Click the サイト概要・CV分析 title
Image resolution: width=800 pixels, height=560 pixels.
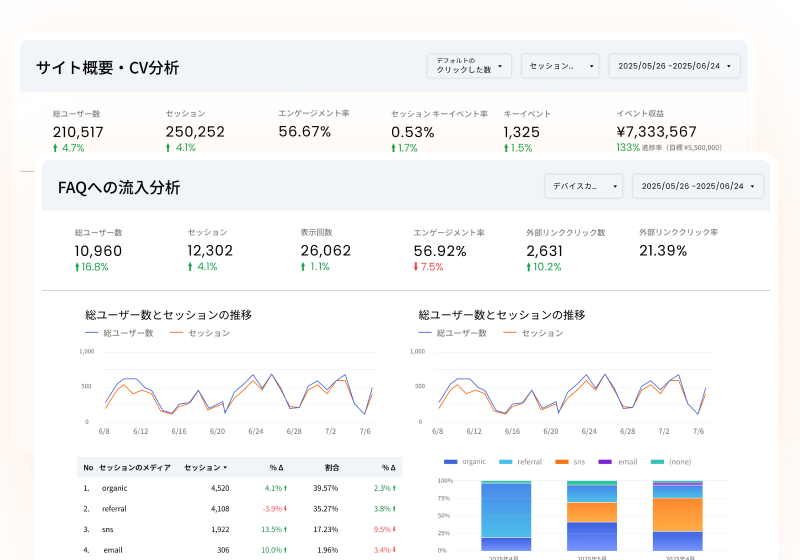pyautogui.click(x=108, y=68)
